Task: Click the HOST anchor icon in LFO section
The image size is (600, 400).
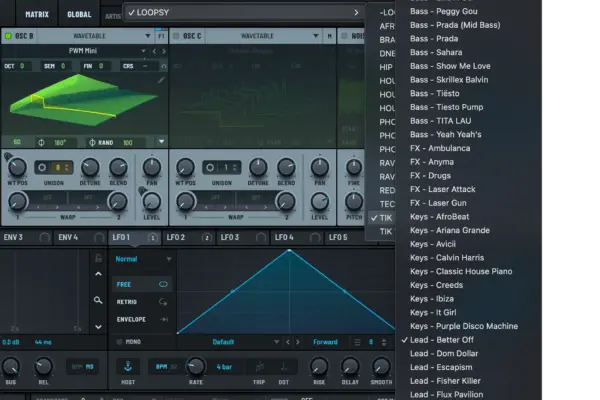Action: (x=127, y=367)
